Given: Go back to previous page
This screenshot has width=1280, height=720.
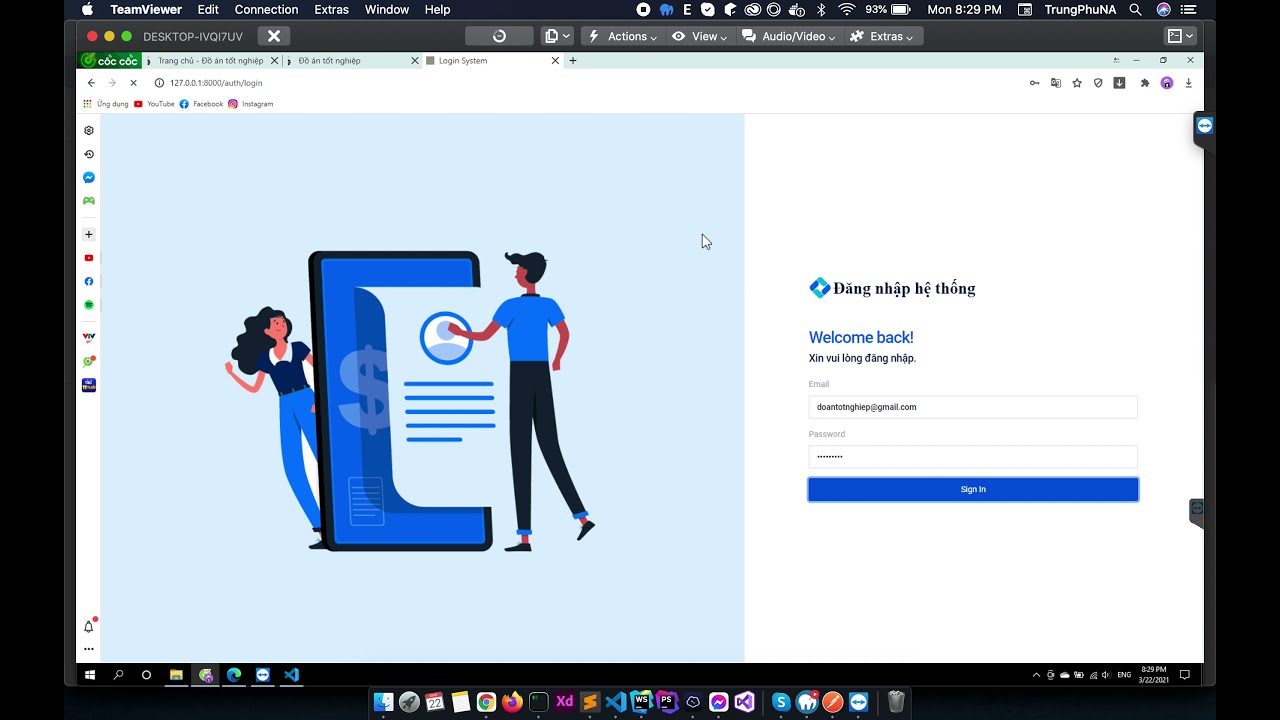Looking at the screenshot, I should tap(91, 83).
